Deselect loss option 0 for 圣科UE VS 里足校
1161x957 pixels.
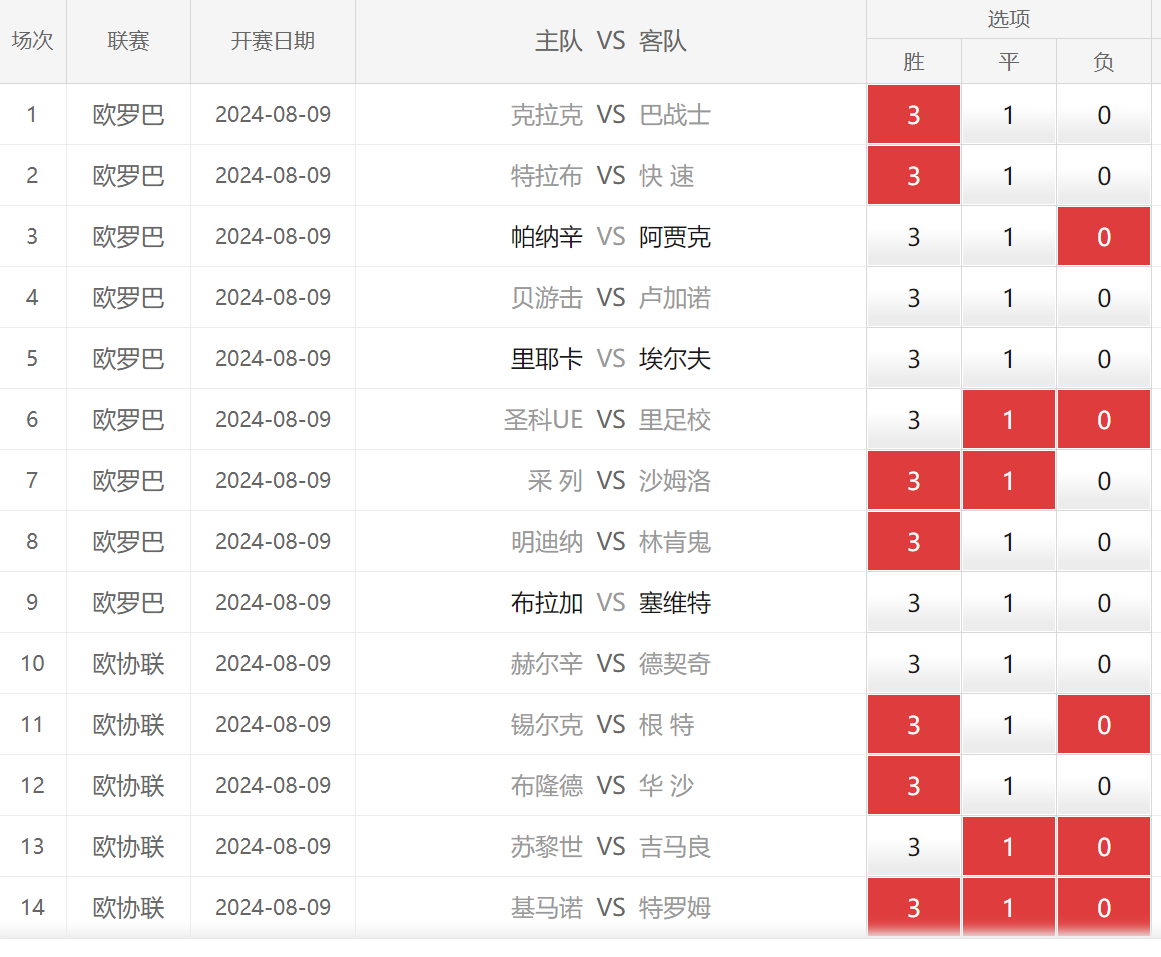pos(1103,419)
